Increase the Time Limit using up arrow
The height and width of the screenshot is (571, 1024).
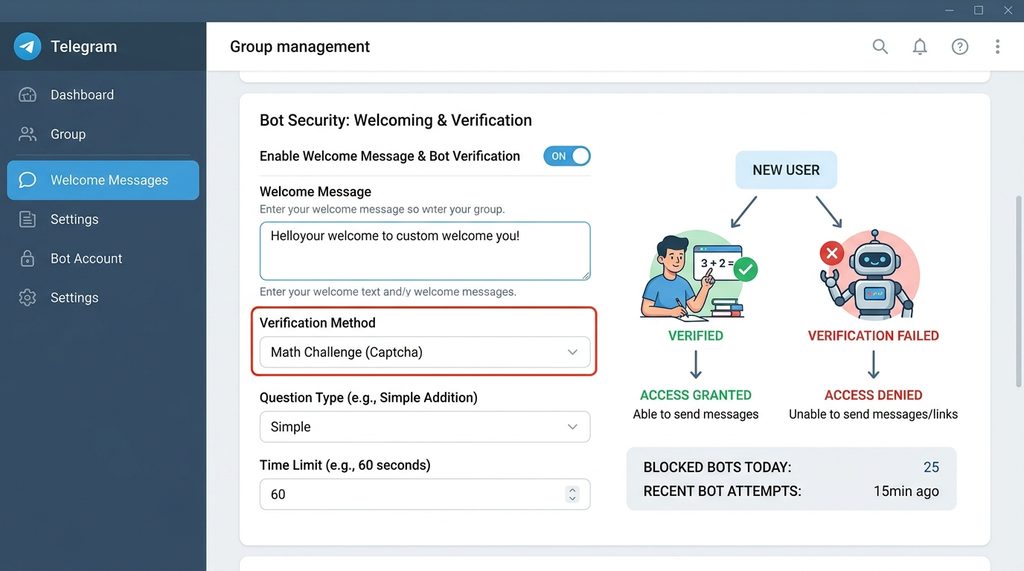coord(572,490)
